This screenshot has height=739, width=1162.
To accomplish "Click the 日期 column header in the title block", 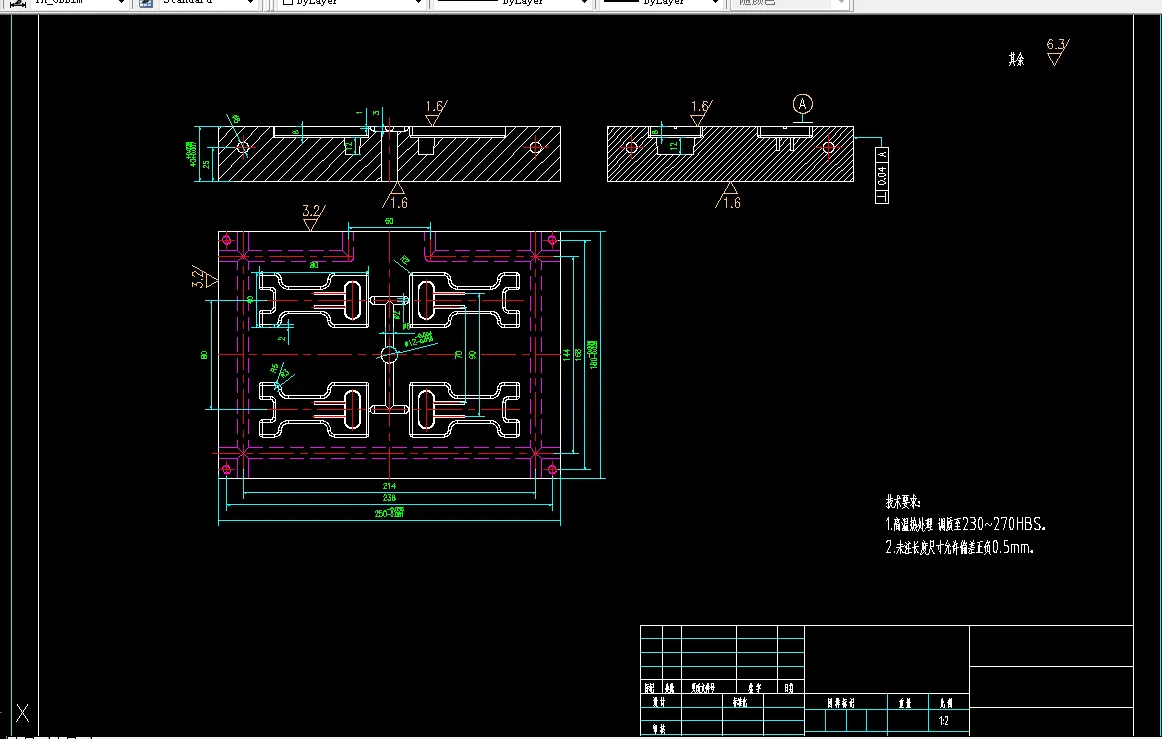I will click(x=789, y=688).
